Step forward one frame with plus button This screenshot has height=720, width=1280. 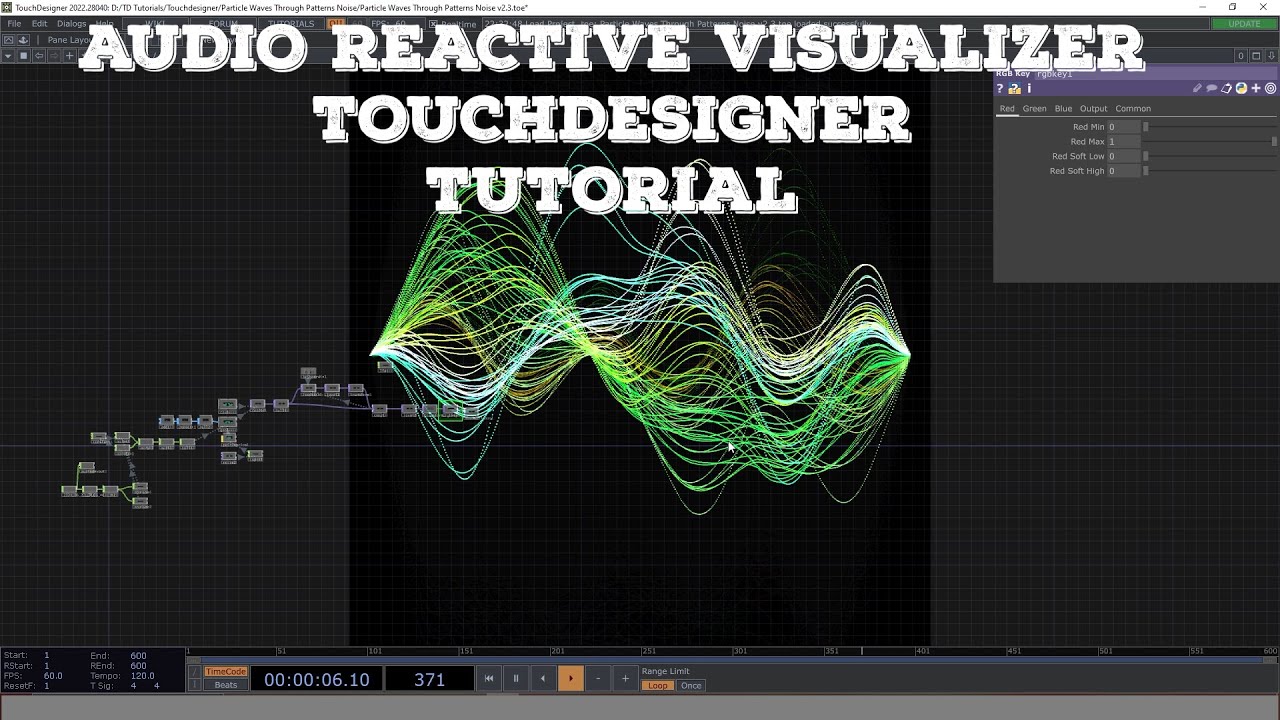point(625,679)
